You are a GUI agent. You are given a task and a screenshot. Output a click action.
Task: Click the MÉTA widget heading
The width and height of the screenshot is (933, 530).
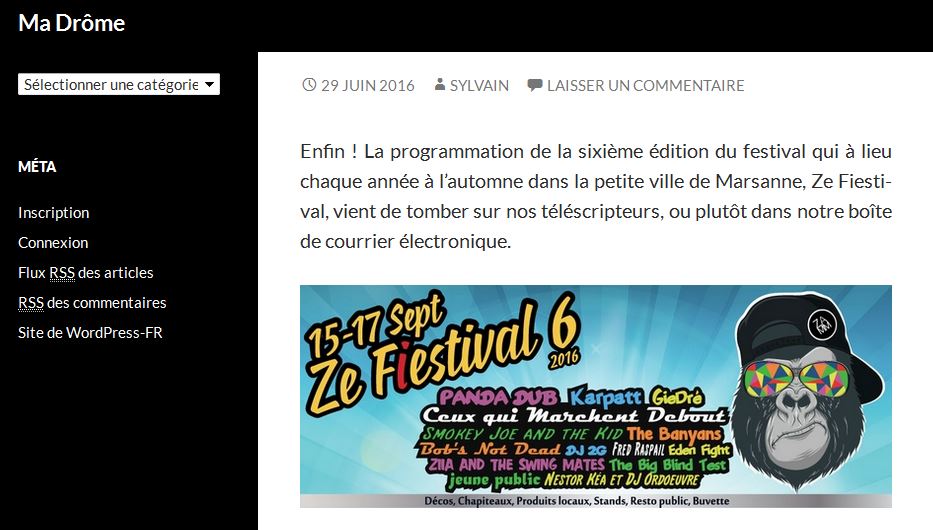[x=37, y=167]
